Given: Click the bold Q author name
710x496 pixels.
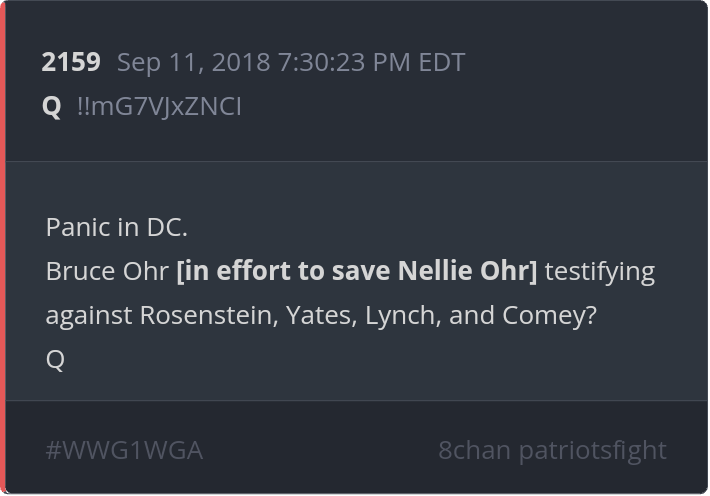Looking at the screenshot, I should [51, 107].
